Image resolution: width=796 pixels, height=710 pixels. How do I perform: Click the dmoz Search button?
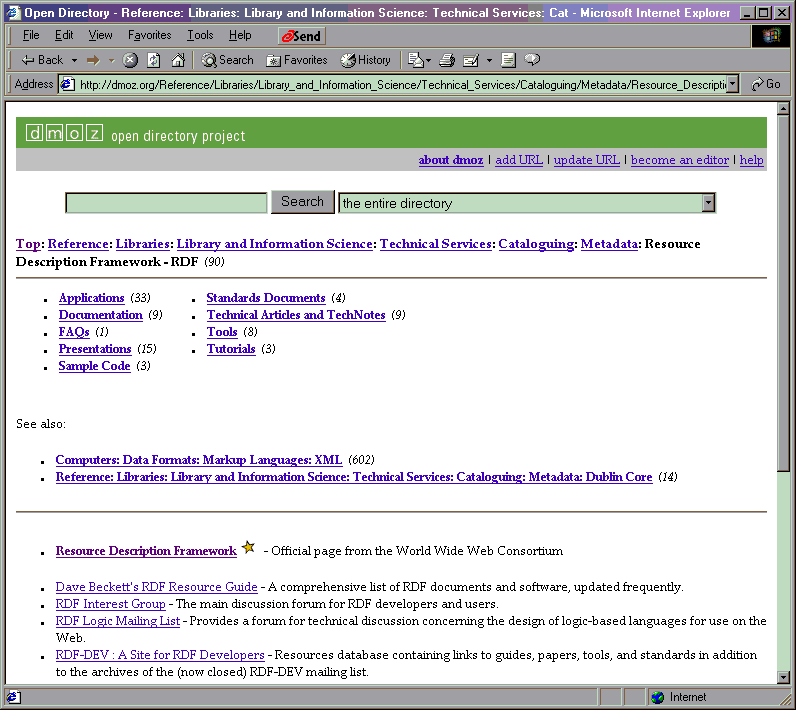click(302, 202)
